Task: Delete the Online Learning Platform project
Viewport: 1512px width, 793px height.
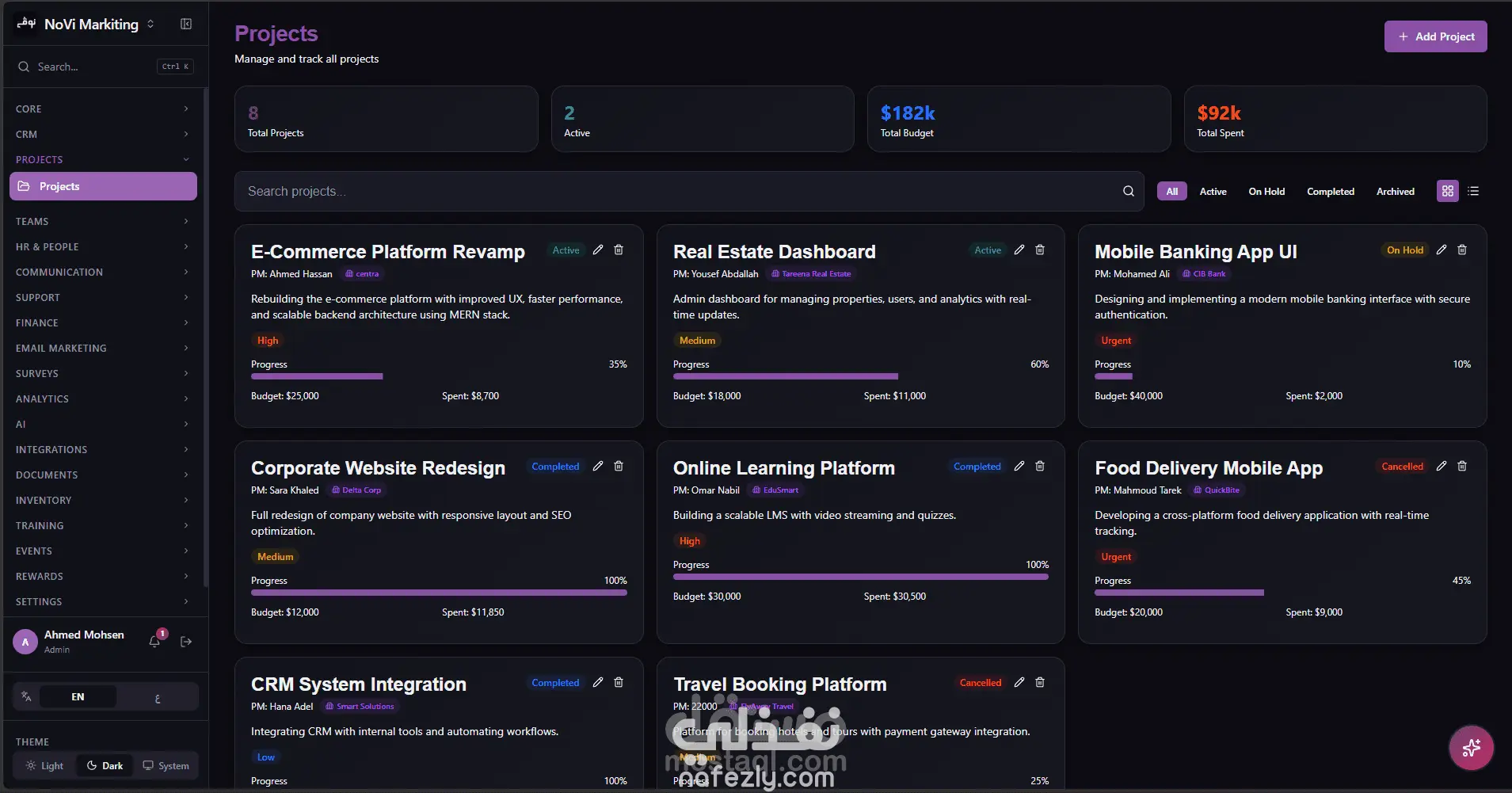Action: click(1040, 466)
